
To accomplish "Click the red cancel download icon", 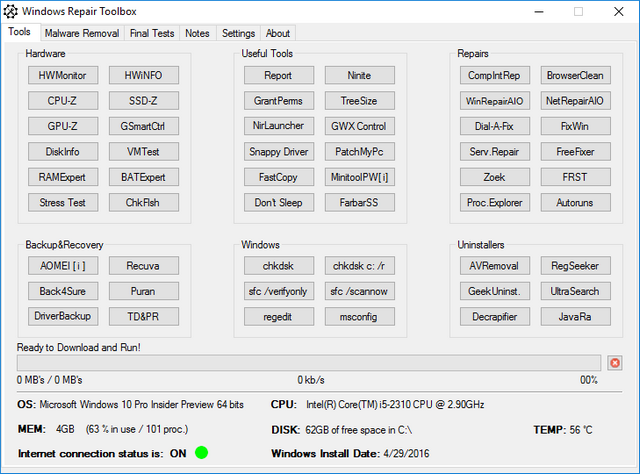I will (615, 363).
